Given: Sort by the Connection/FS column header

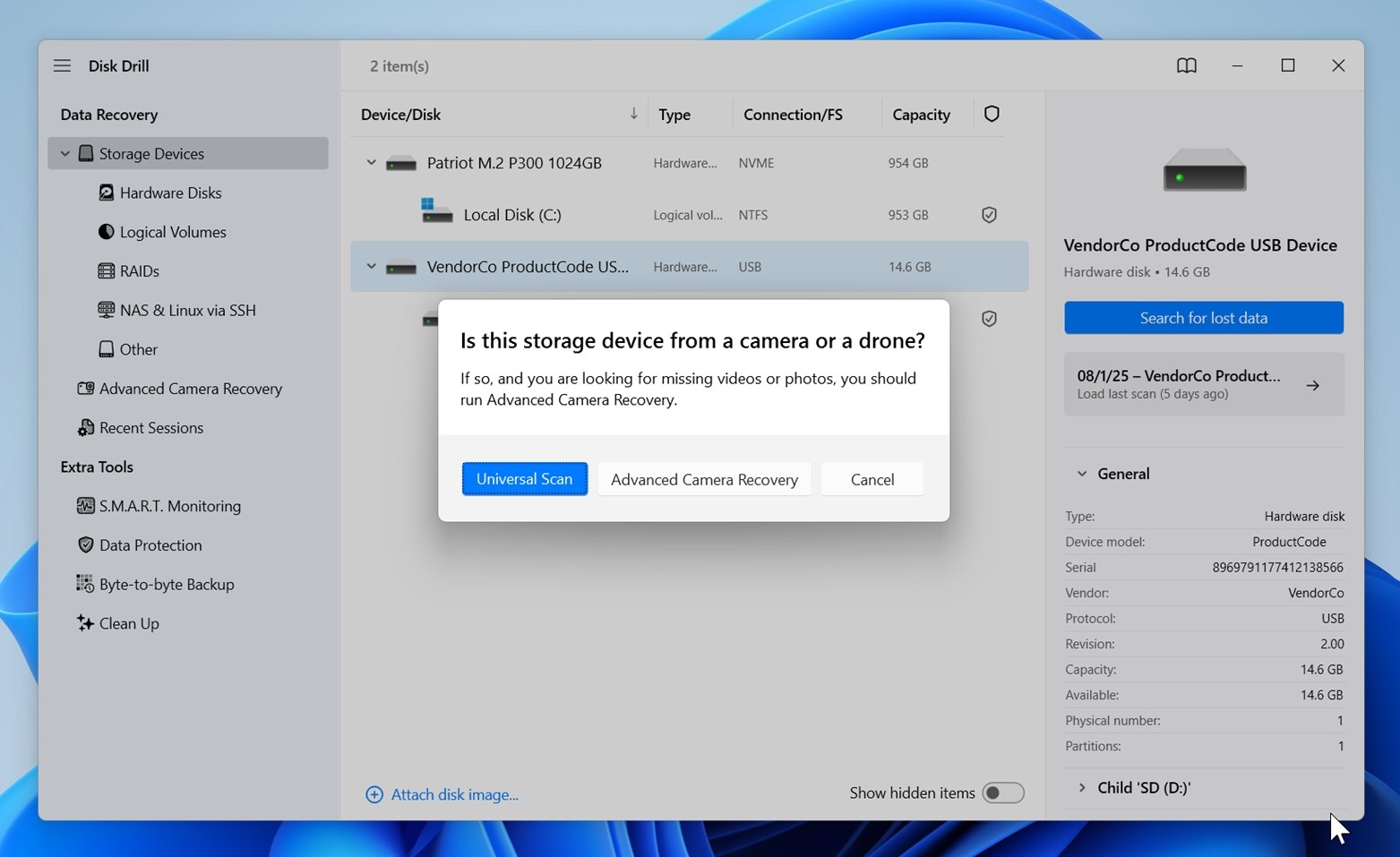Looking at the screenshot, I should [793, 115].
